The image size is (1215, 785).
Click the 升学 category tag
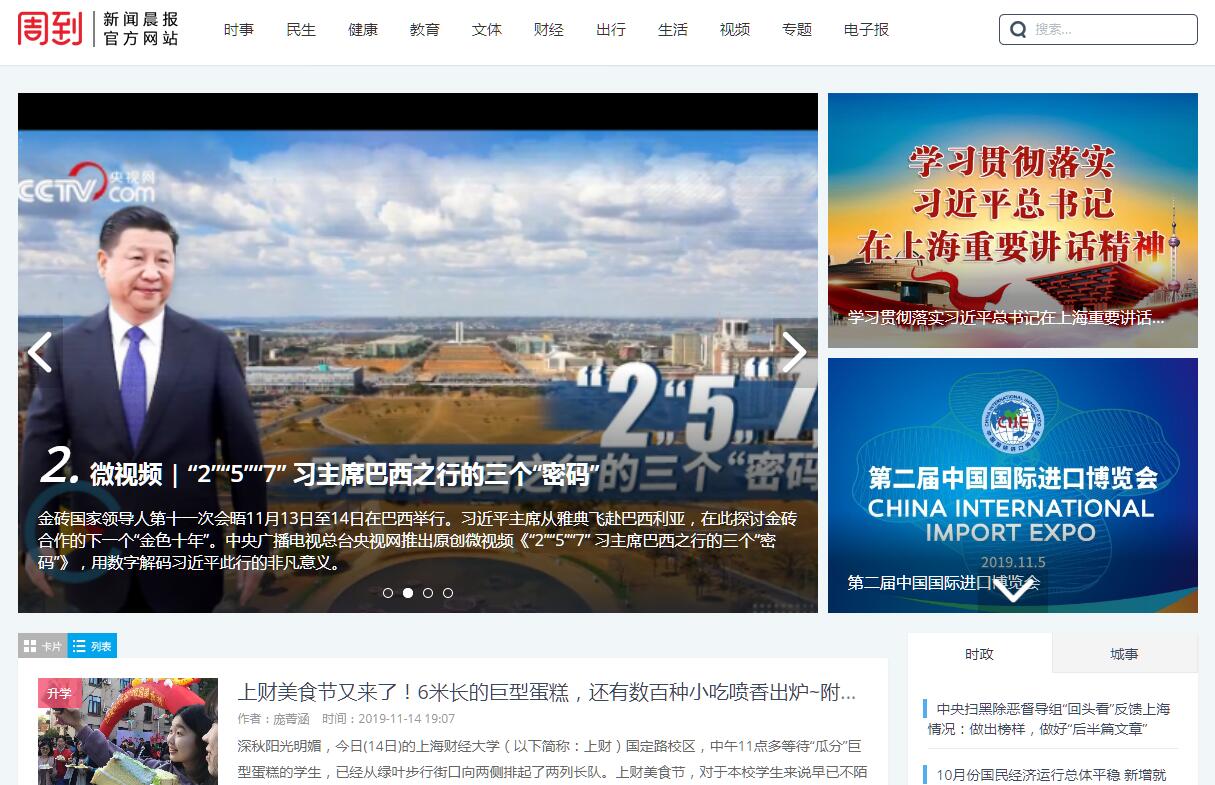pos(60,693)
